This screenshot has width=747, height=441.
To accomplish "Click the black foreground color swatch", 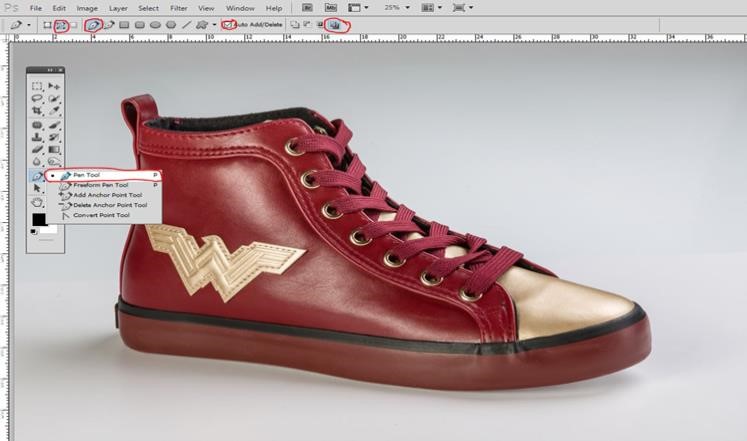I will 39,220.
